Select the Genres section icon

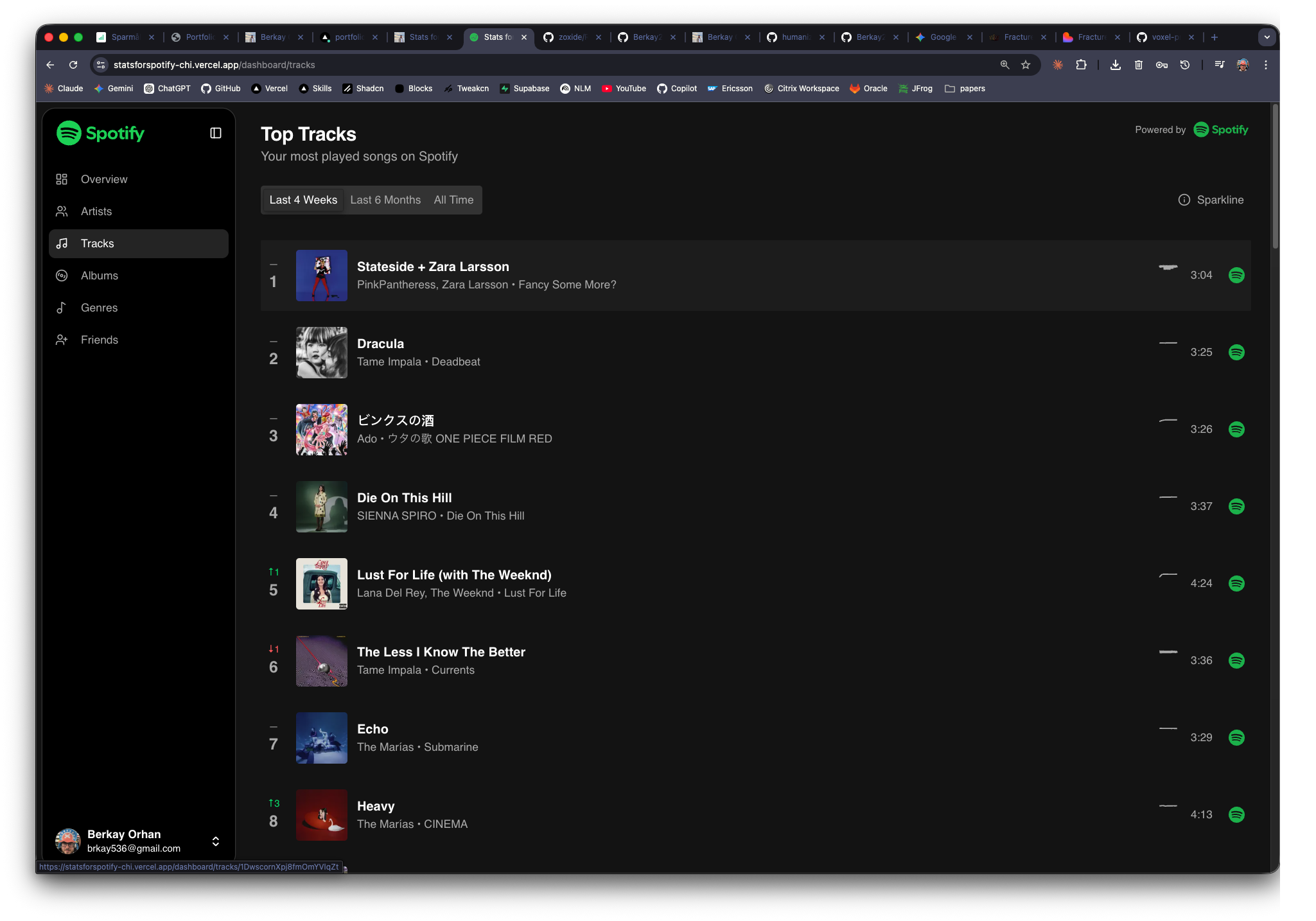[62, 308]
